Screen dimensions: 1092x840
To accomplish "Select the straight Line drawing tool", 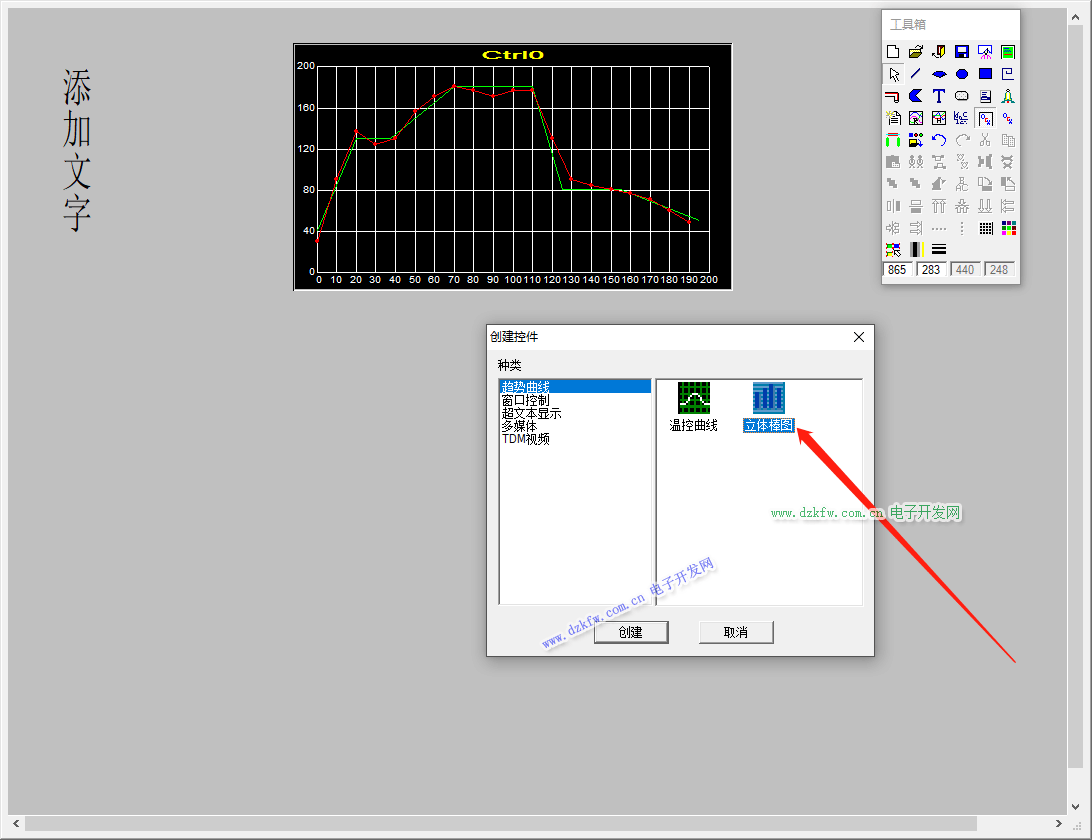I will pyautogui.click(x=916, y=74).
